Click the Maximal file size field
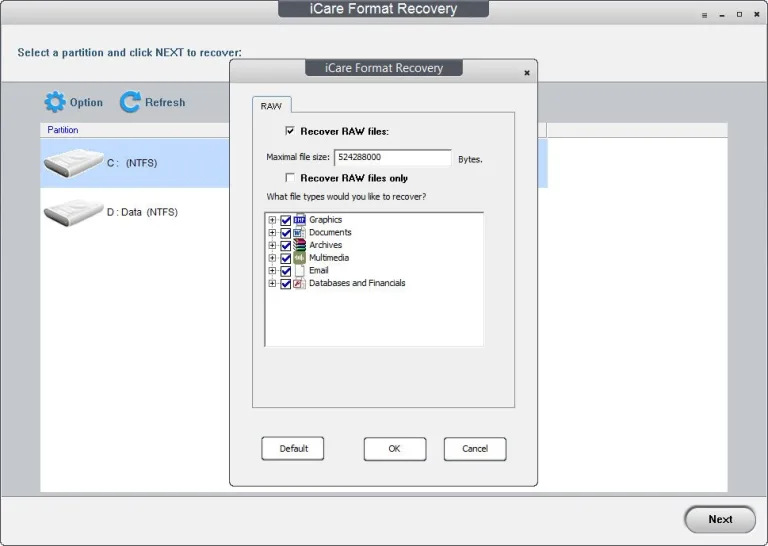This screenshot has width=768, height=546. (393, 158)
